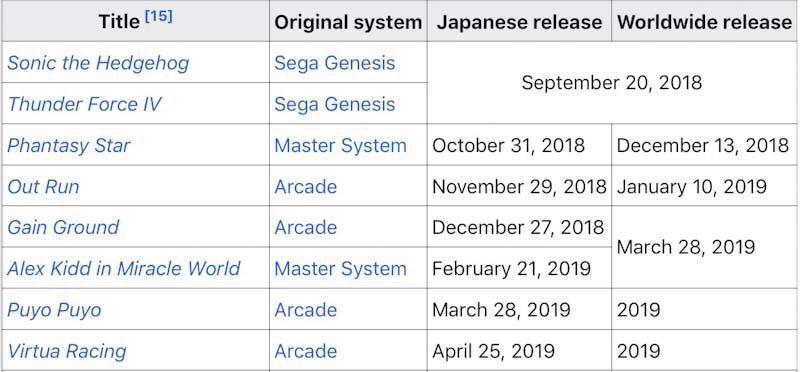Open Arcade link in Gain Ground row
The image size is (800, 372).
click(x=306, y=227)
